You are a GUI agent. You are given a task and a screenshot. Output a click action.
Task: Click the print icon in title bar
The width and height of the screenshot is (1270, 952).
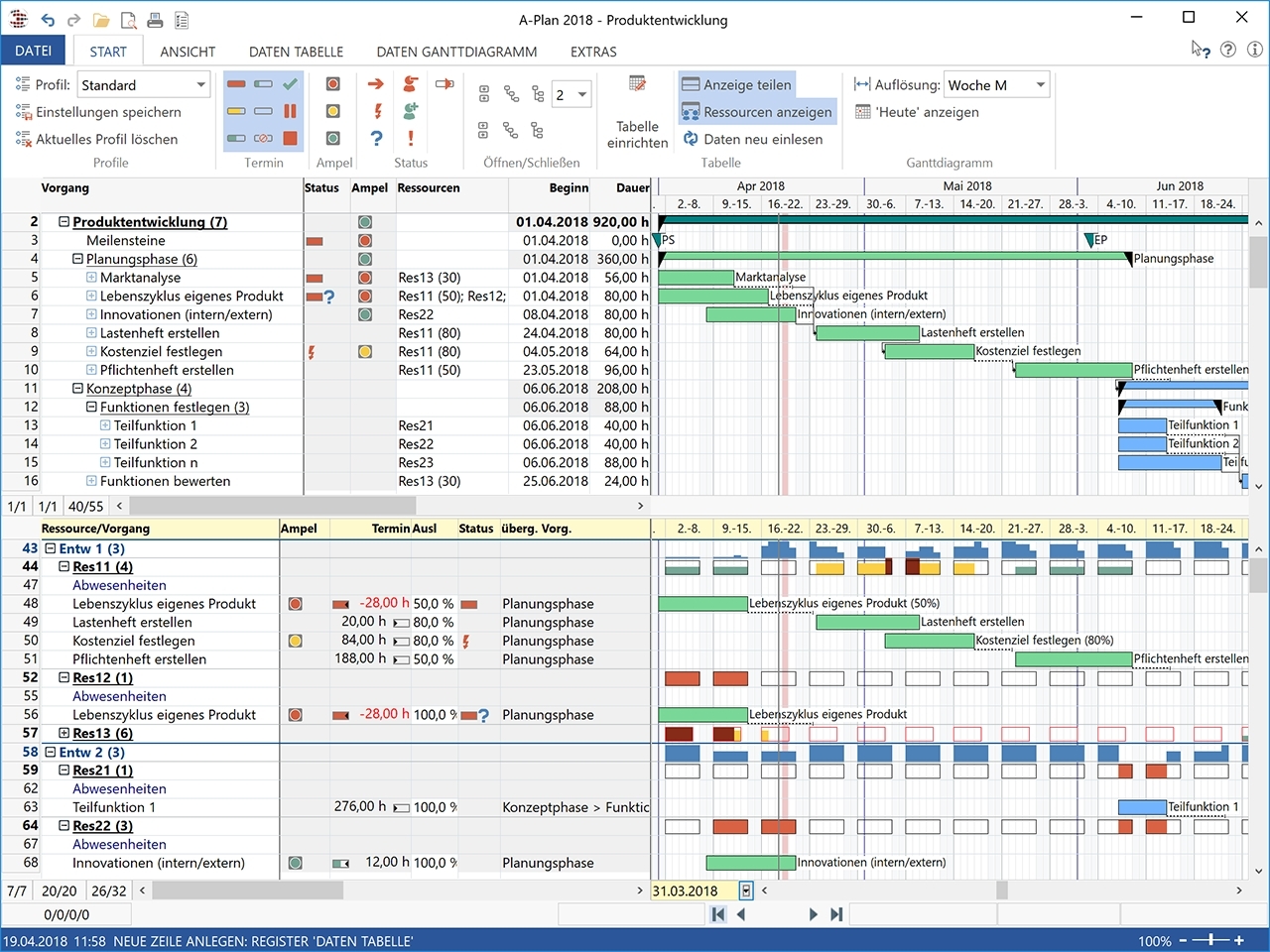click(155, 20)
